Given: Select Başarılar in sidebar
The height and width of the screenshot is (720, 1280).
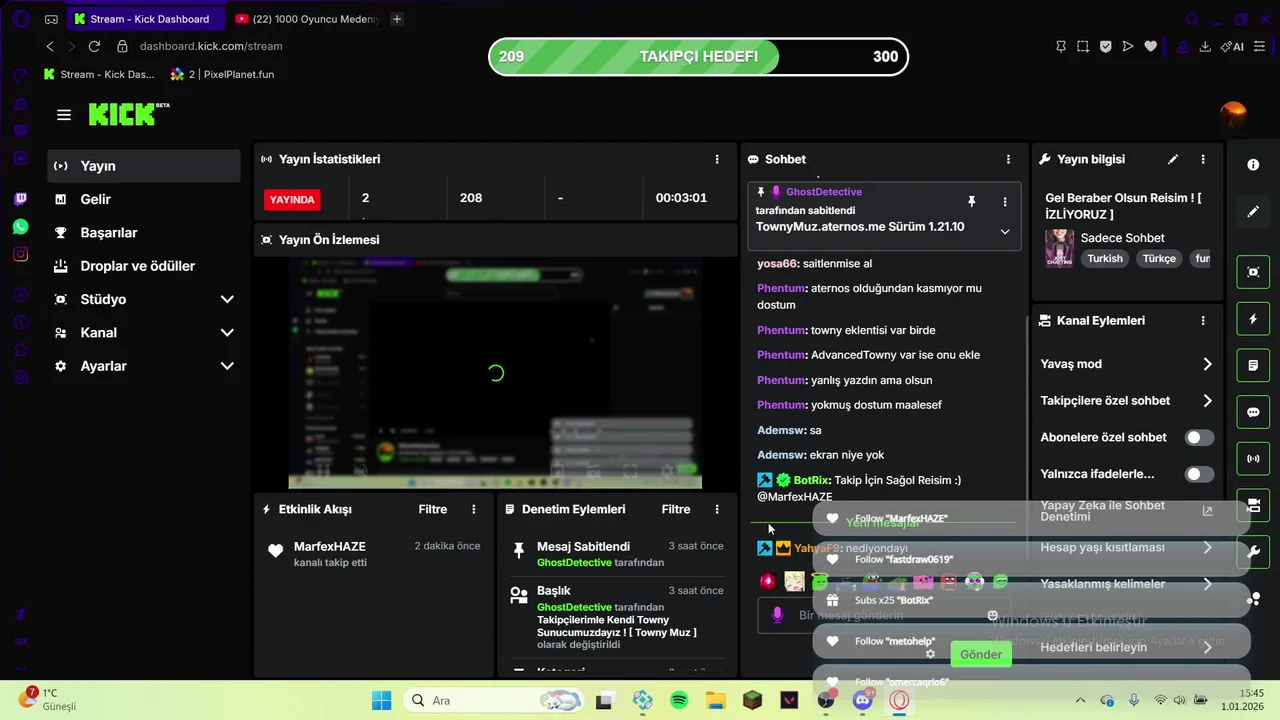Looking at the screenshot, I should (x=144, y=233).
